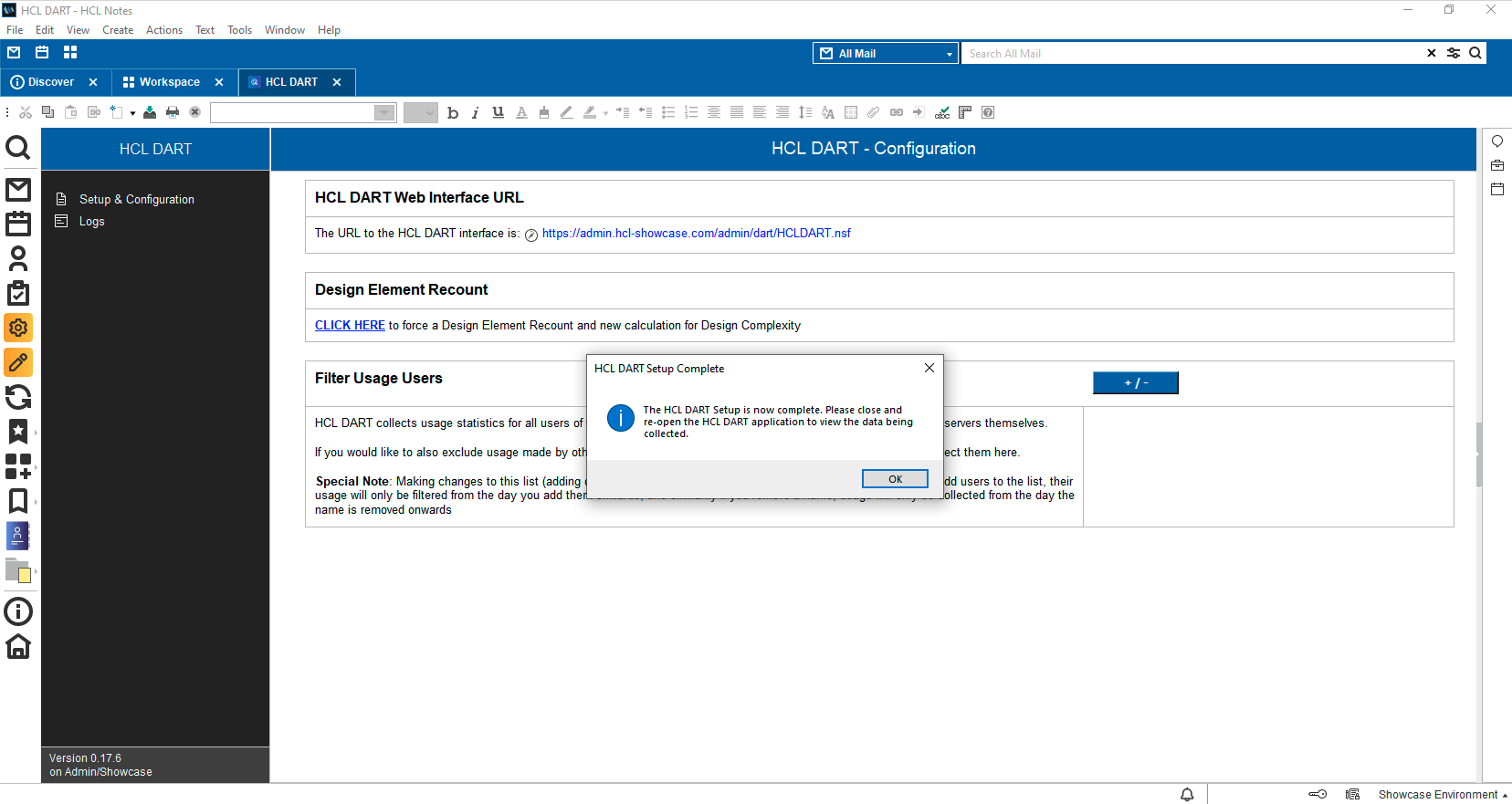Open the Text menu
This screenshot has height=804, width=1512.
(x=205, y=30)
